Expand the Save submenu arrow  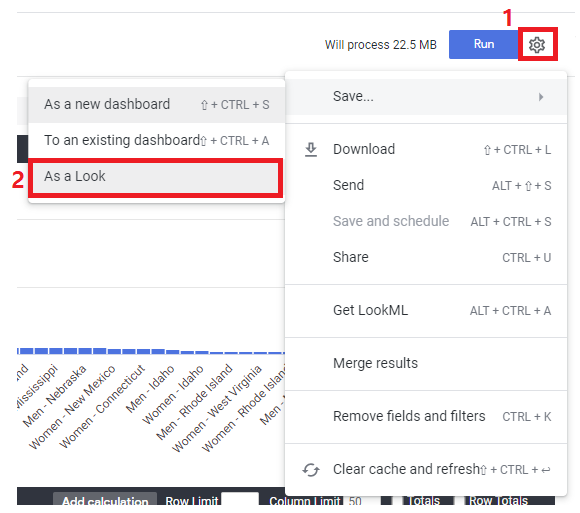541,97
